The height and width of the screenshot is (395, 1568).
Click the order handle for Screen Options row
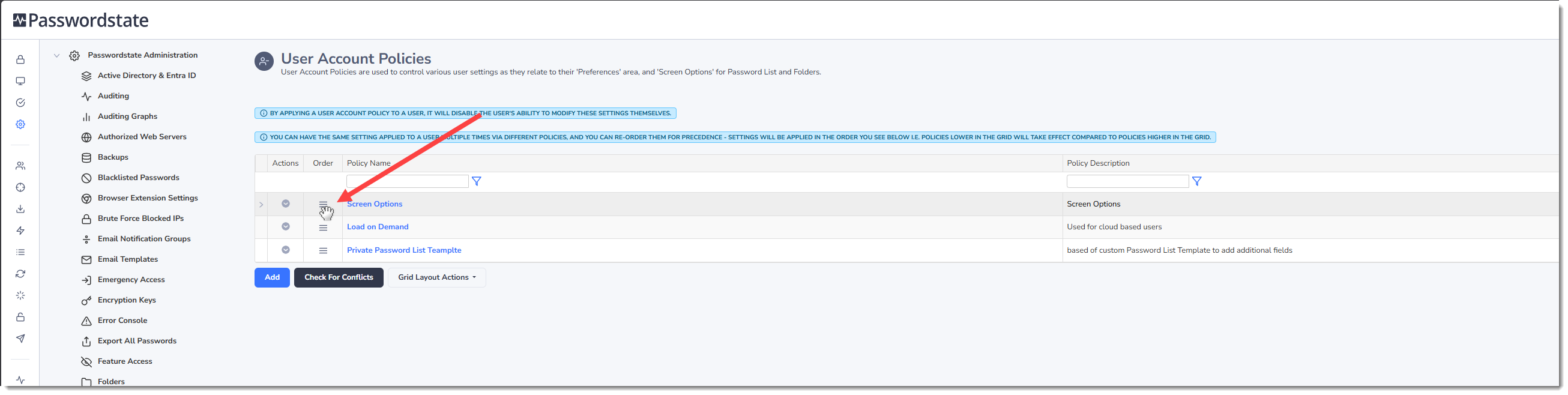[323, 205]
